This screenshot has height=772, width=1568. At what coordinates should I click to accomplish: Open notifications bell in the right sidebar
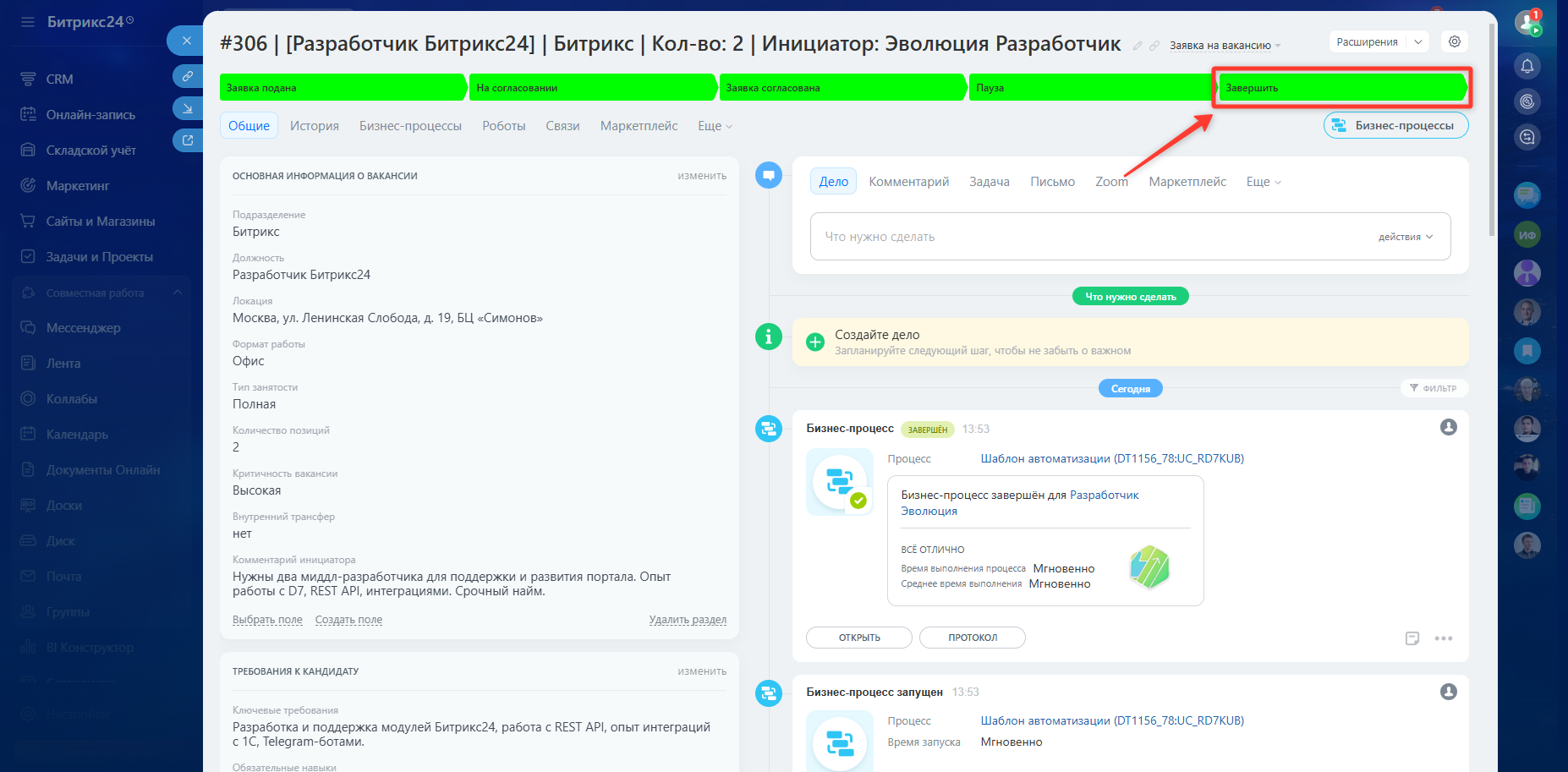[1527, 66]
